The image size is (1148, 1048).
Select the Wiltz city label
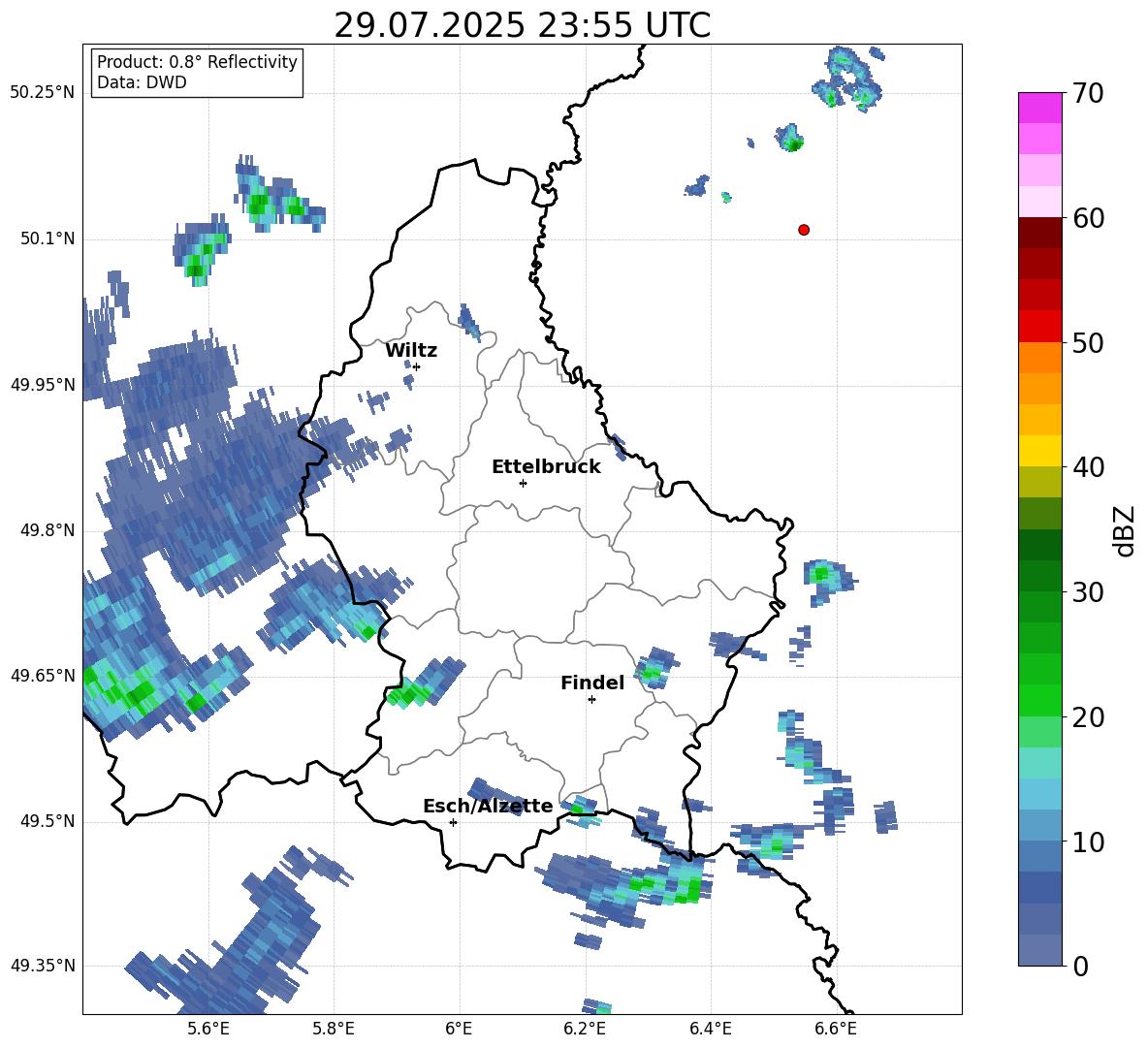411,351
